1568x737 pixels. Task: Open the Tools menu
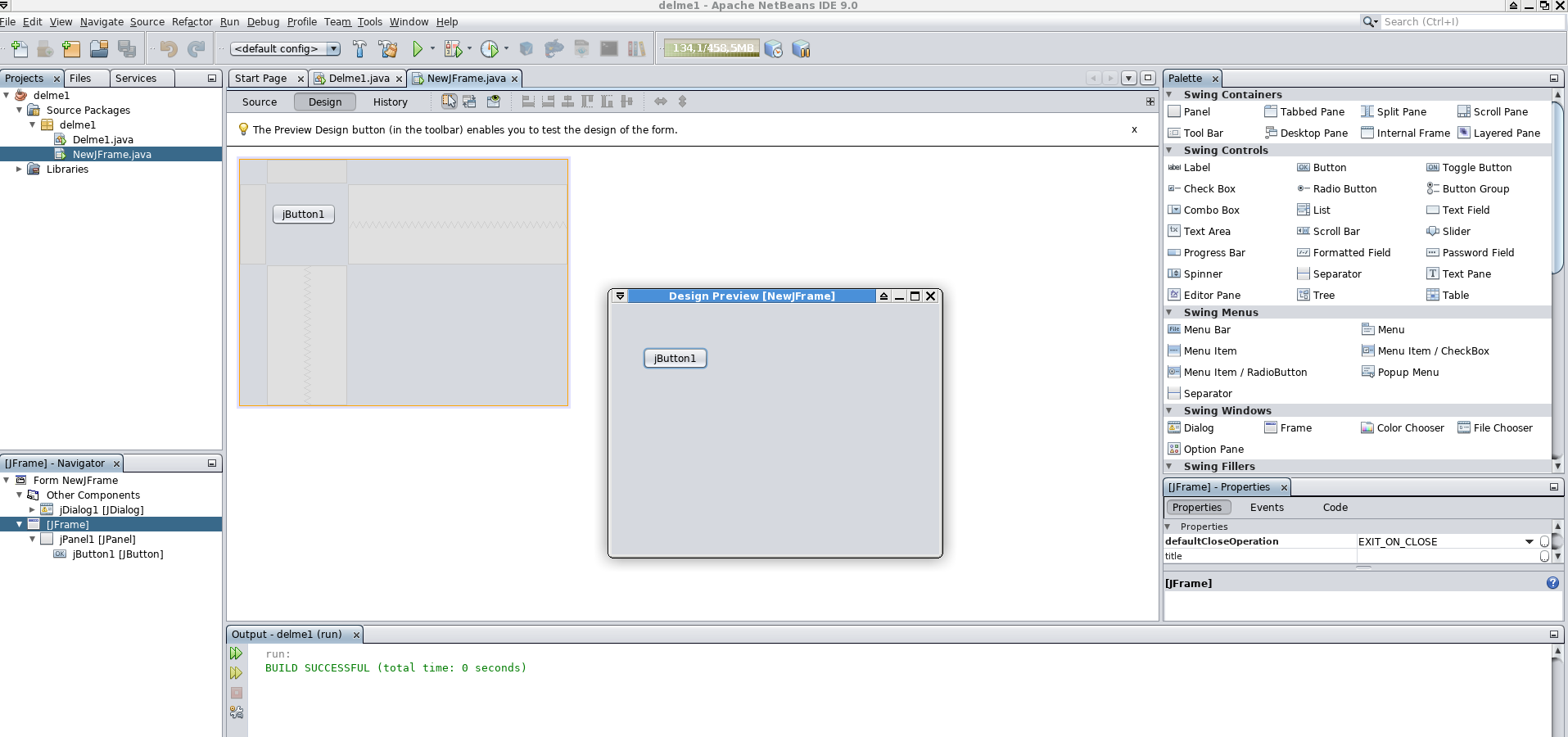(x=370, y=21)
